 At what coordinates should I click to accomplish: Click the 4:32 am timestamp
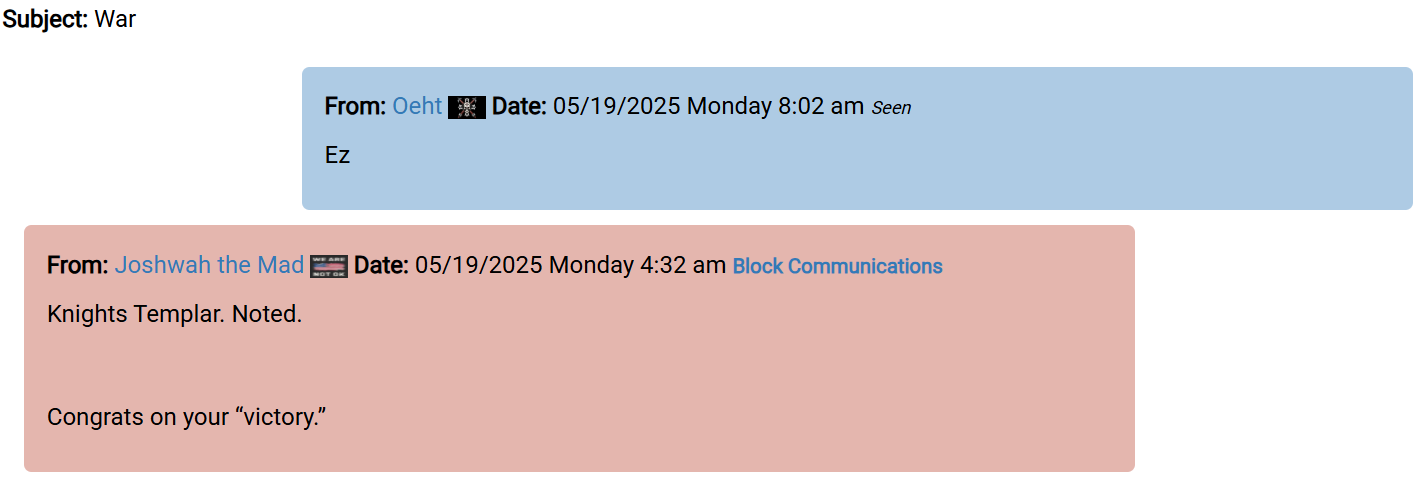(683, 265)
